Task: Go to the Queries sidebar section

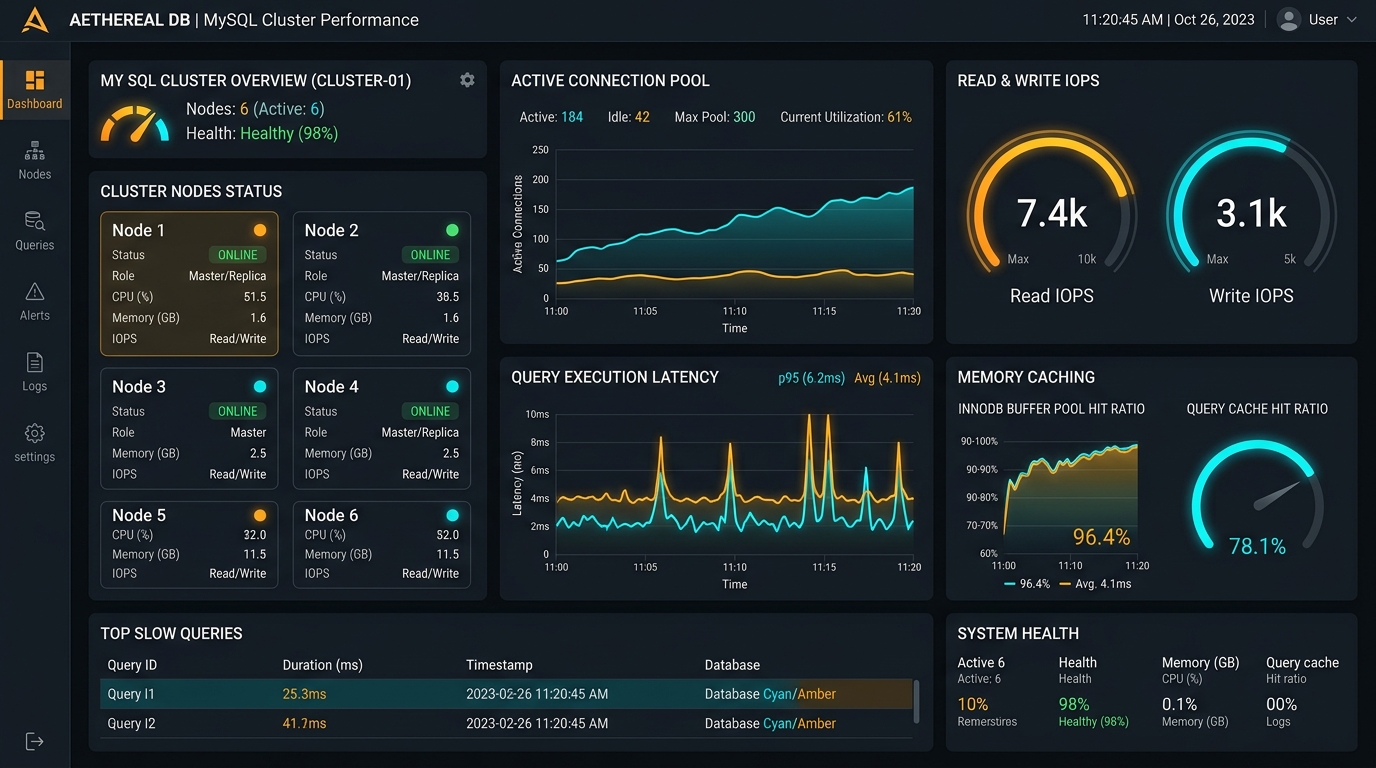Action: [x=35, y=231]
